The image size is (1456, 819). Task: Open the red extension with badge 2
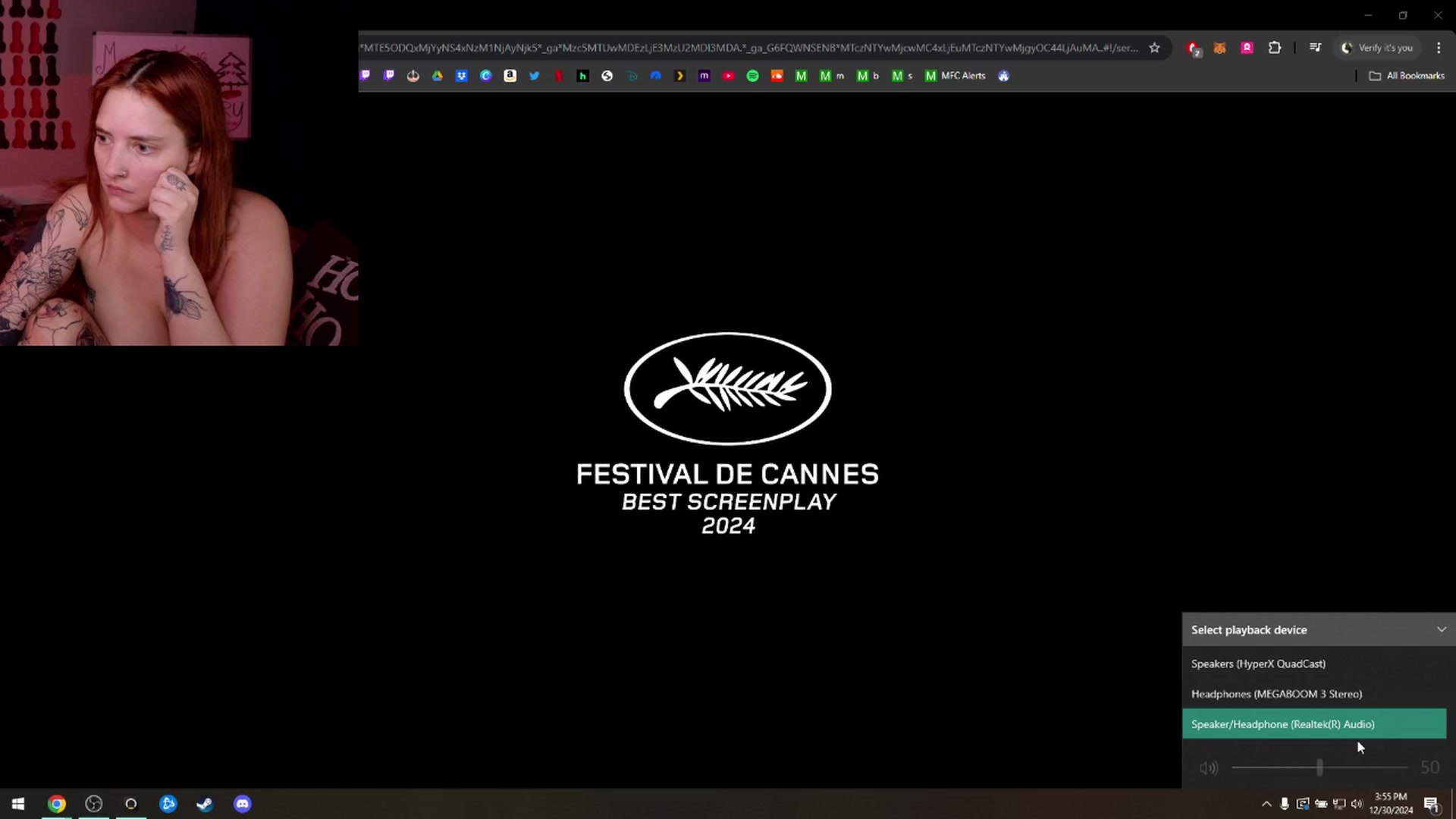1194,49
